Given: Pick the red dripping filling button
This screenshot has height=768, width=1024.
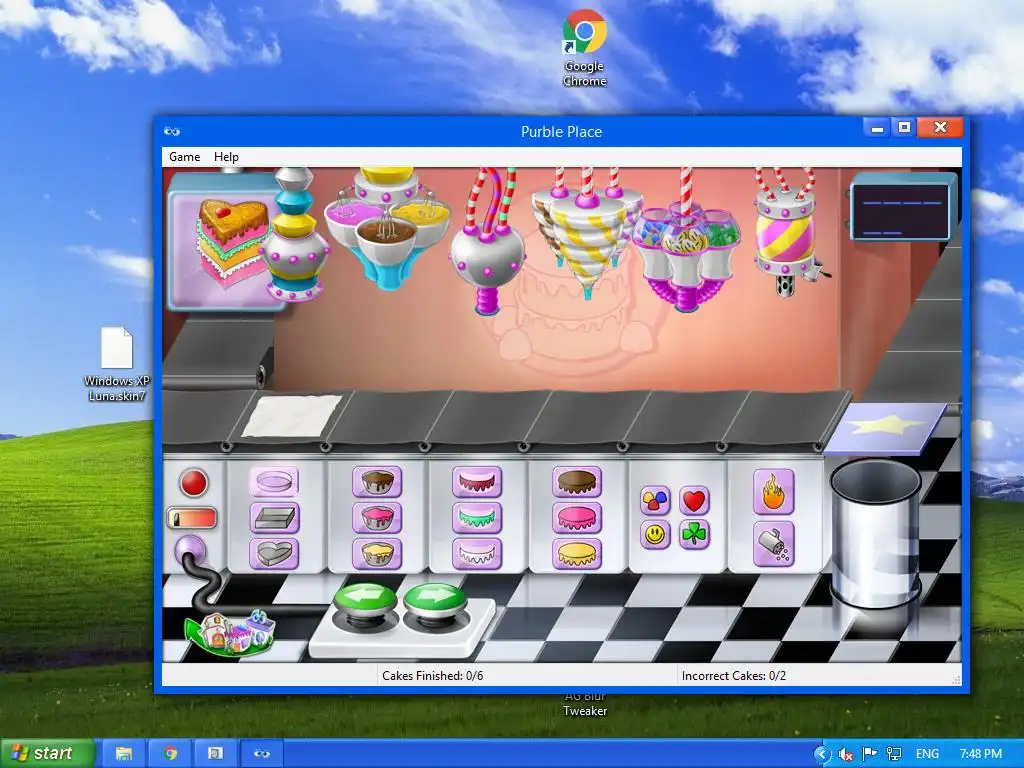Looking at the screenshot, I should point(477,482).
